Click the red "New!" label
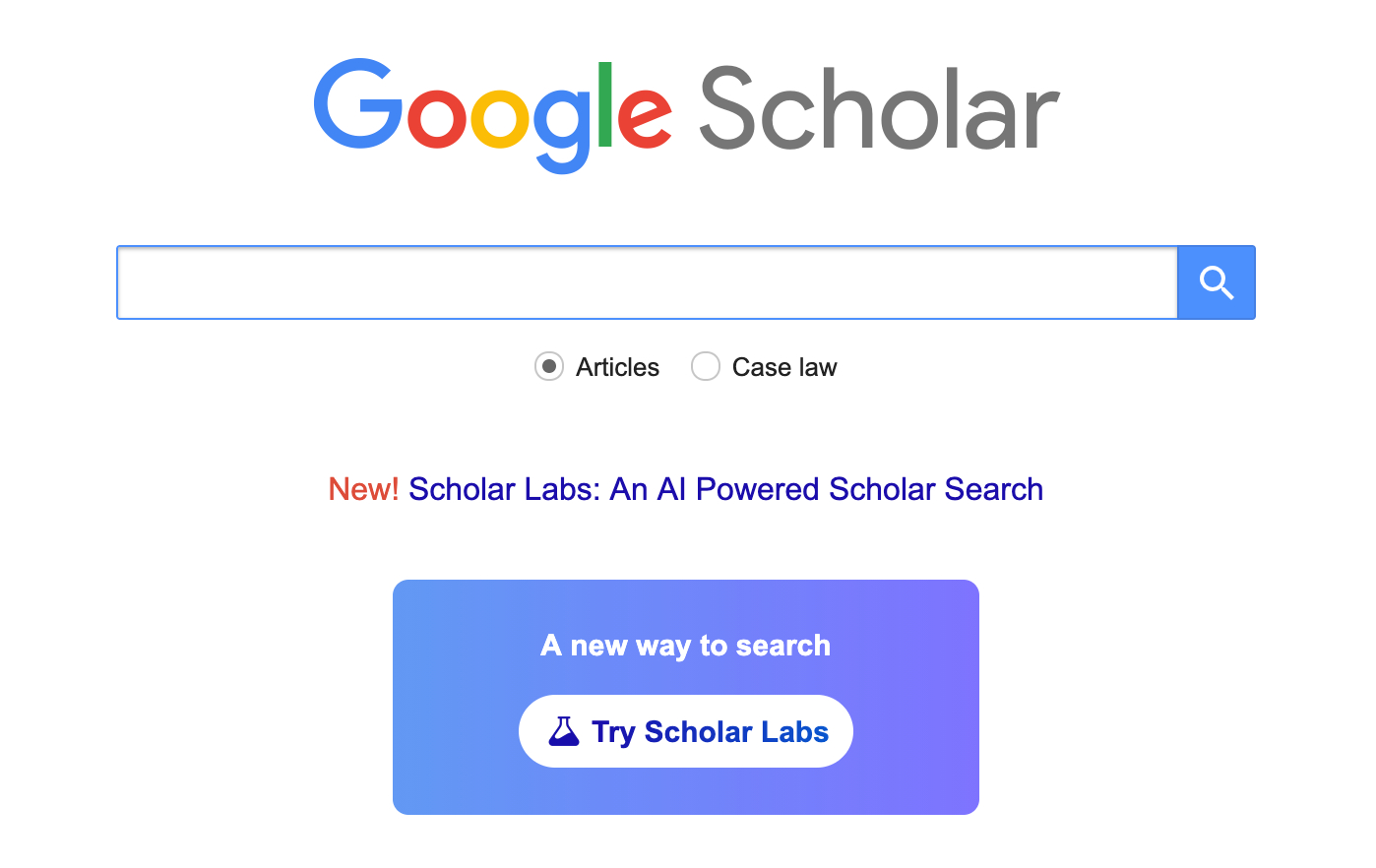The height and width of the screenshot is (868, 1376). coord(363,489)
